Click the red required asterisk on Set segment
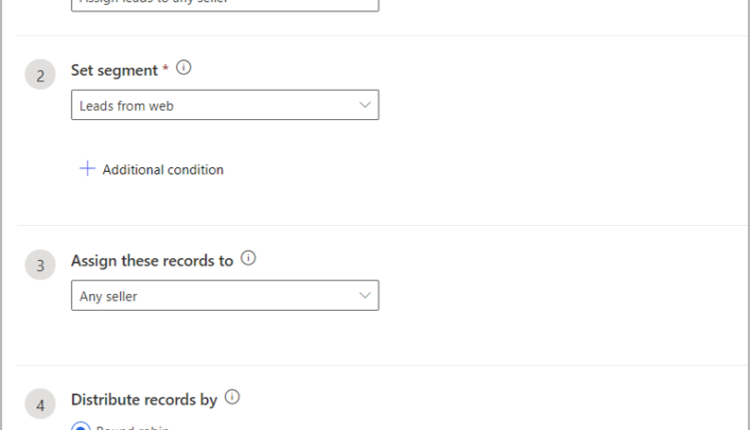The width and height of the screenshot is (750, 430). click(x=166, y=68)
